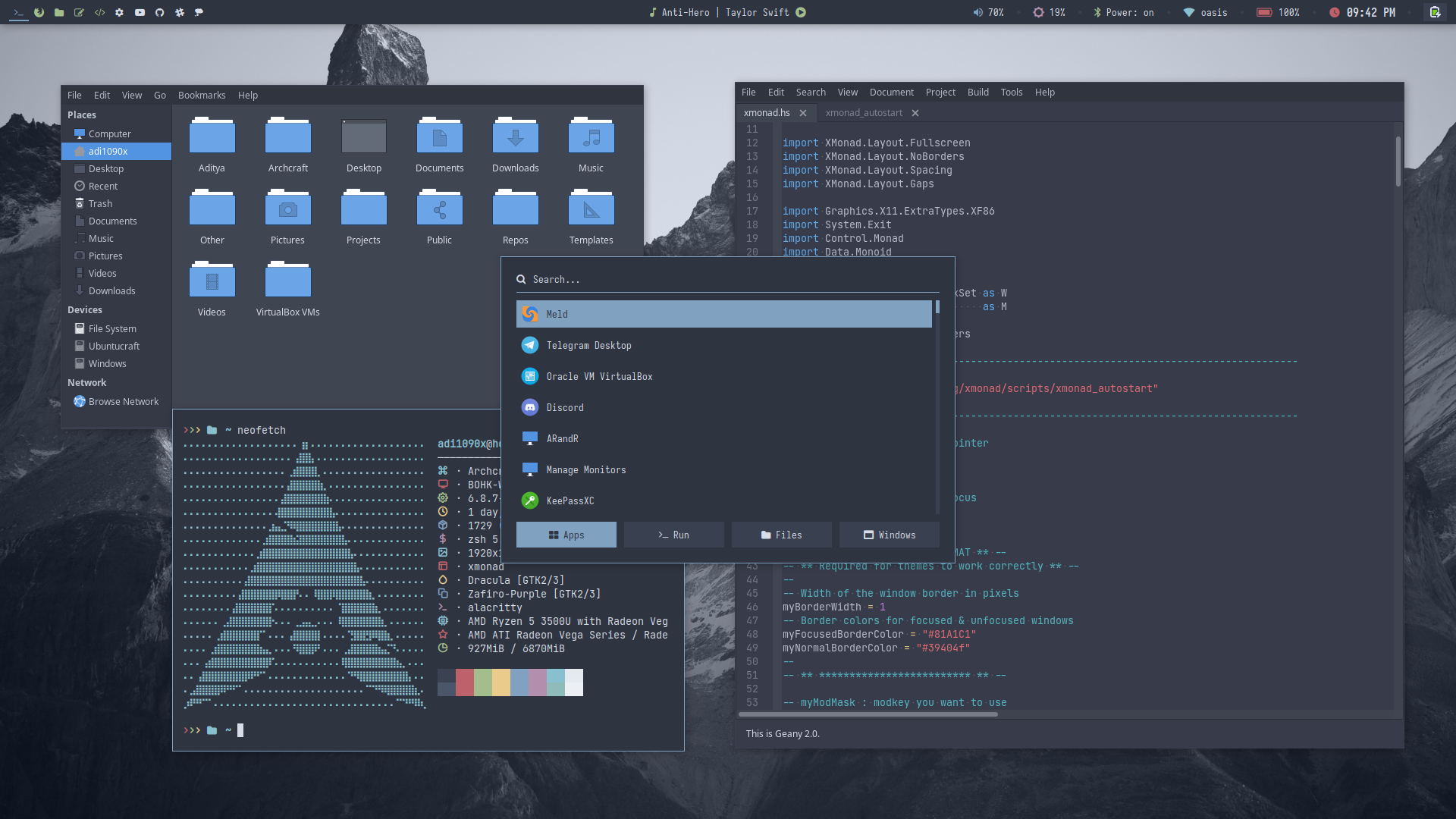Open the Build menu in Geany
Image resolution: width=1456 pixels, height=819 pixels.
977,92
